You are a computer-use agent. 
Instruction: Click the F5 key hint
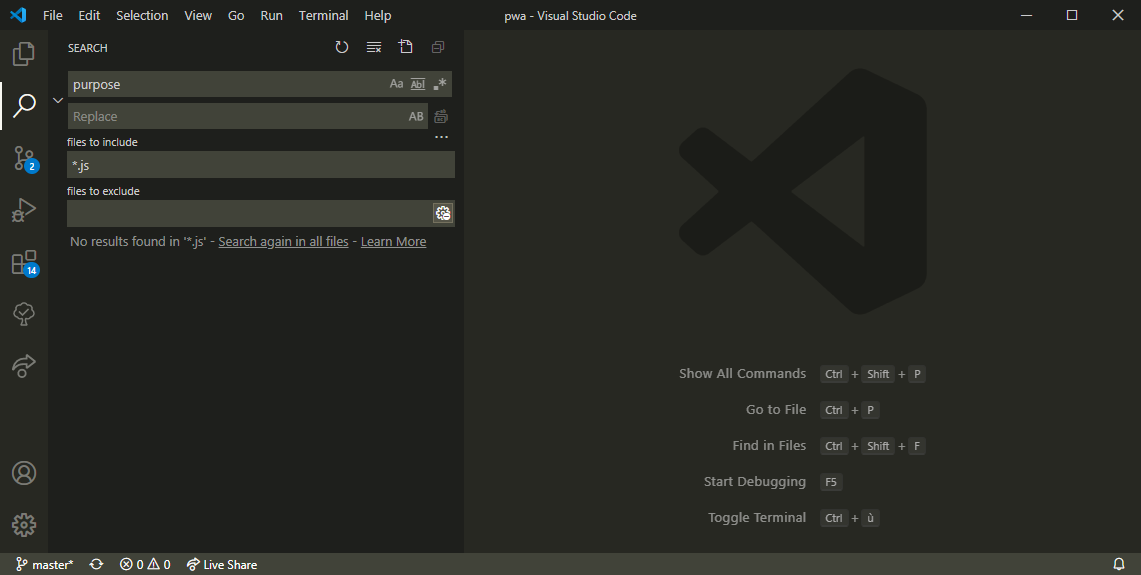(x=831, y=482)
